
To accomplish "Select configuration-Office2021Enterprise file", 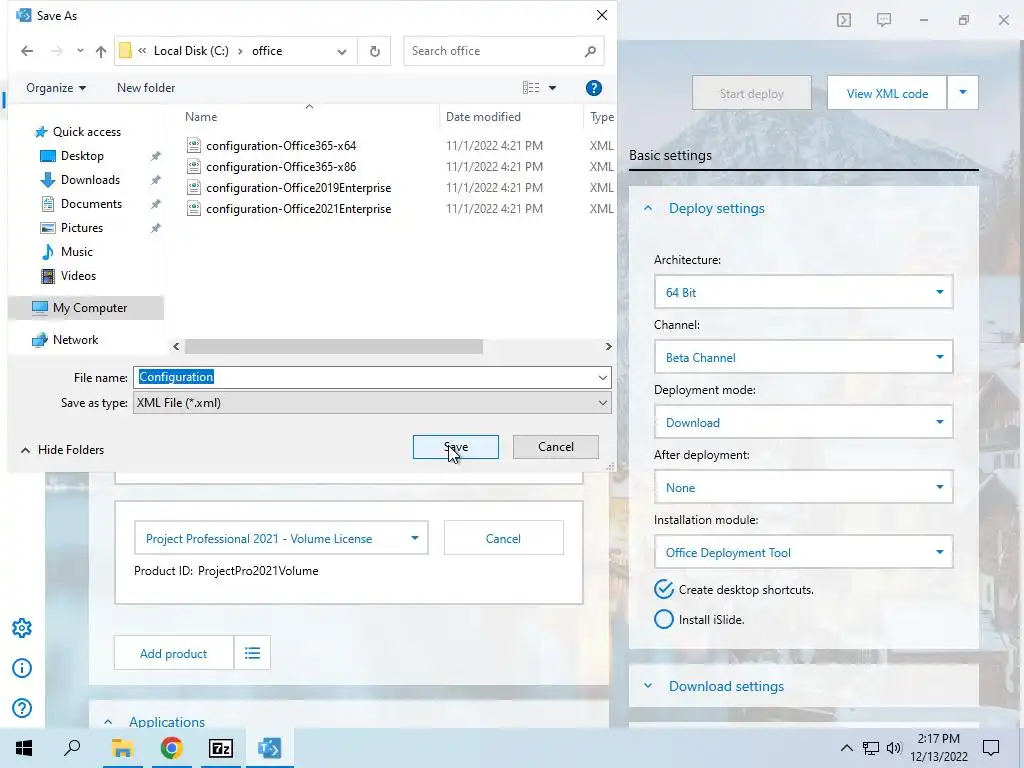I will (298, 208).
